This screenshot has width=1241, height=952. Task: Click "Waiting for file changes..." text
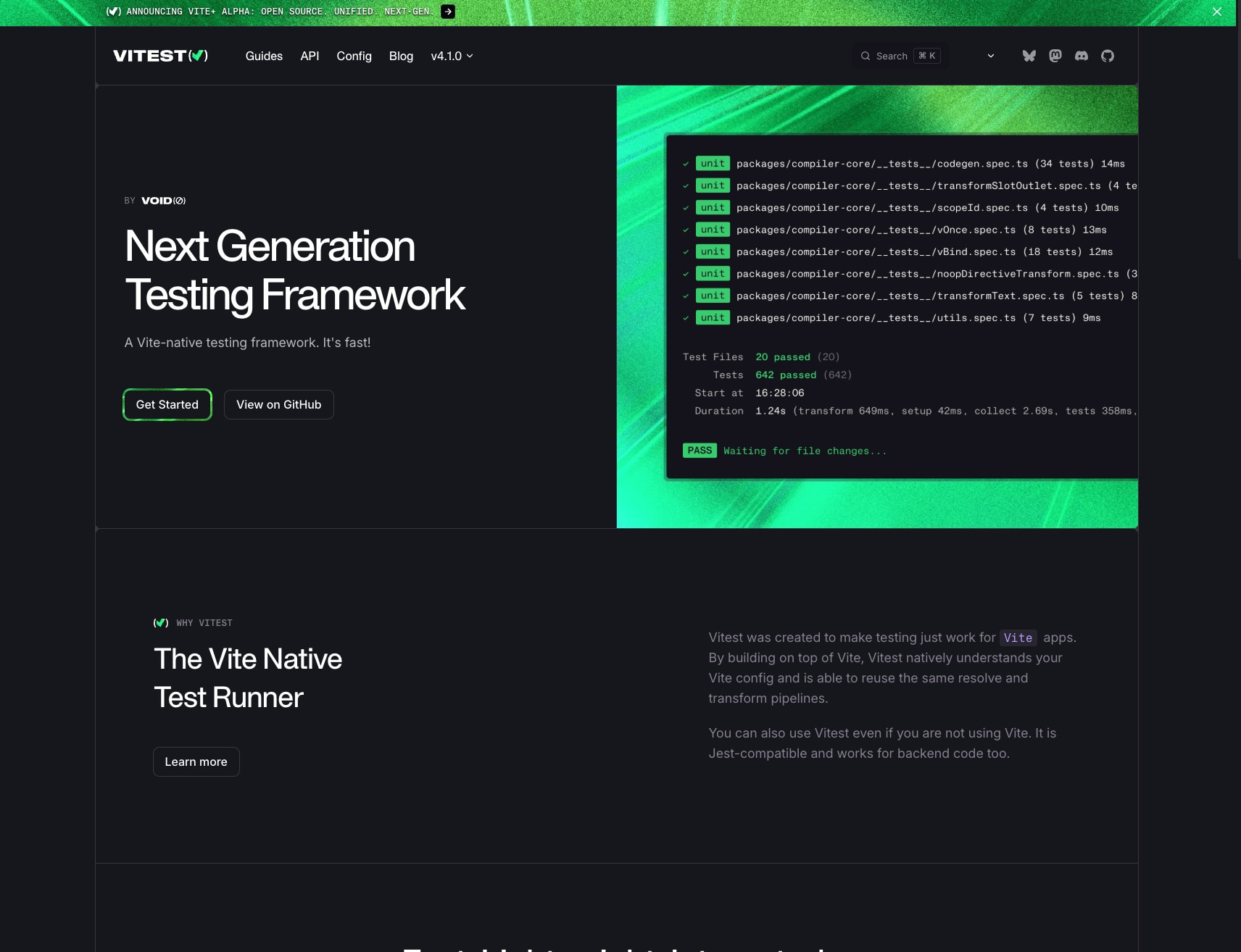tap(805, 451)
